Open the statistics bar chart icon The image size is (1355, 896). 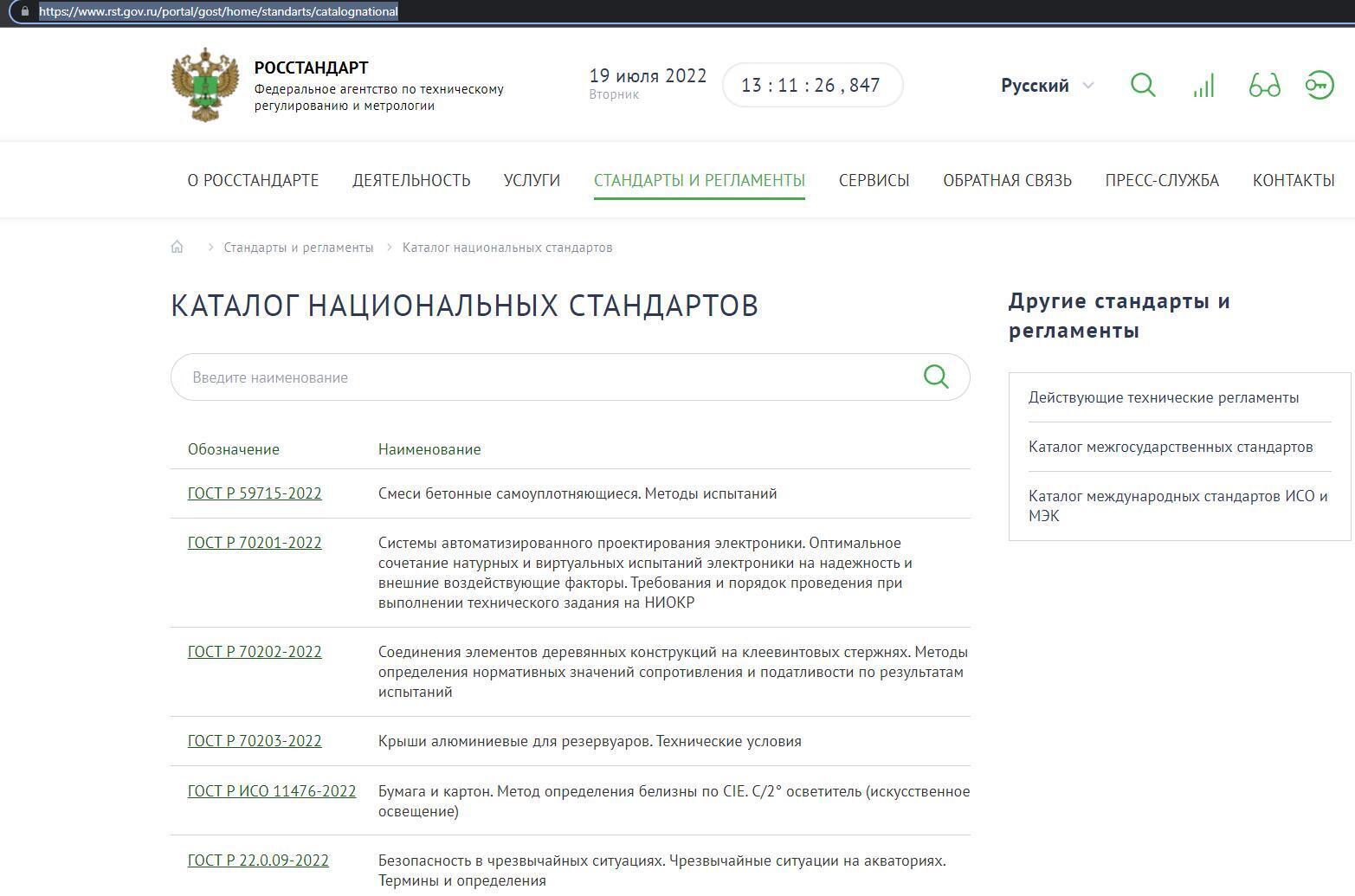coord(1203,85)
